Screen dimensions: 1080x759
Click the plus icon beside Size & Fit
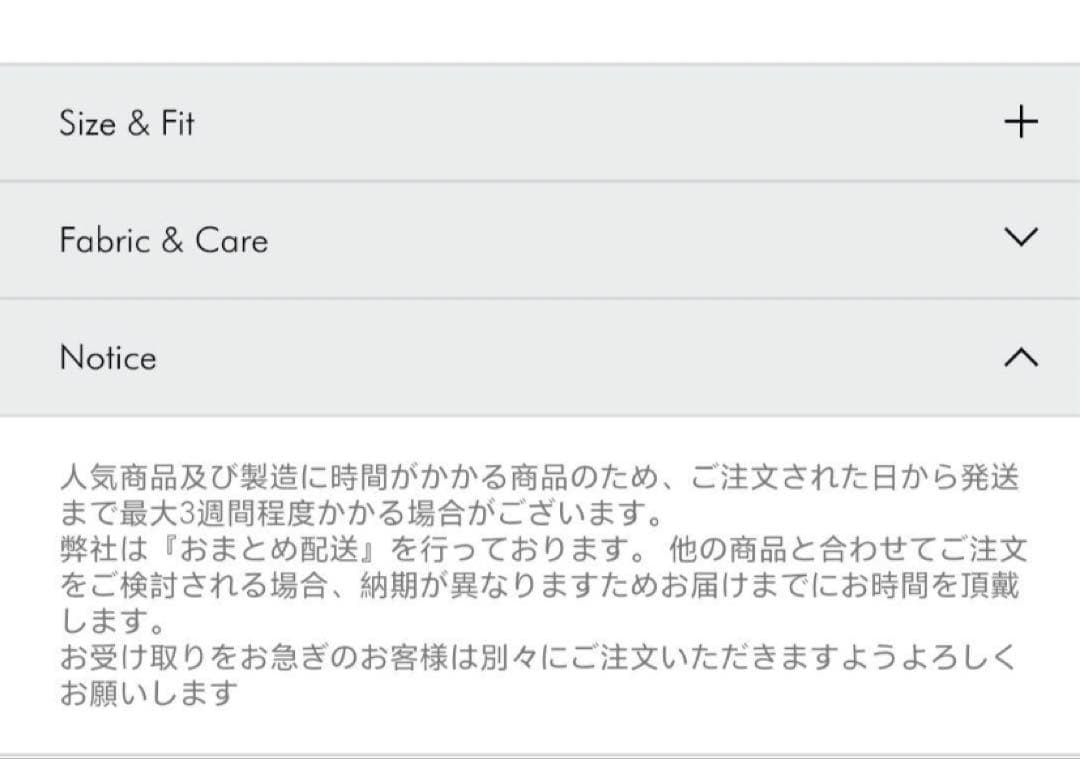pyautogui.click(x=1021, y=123)
